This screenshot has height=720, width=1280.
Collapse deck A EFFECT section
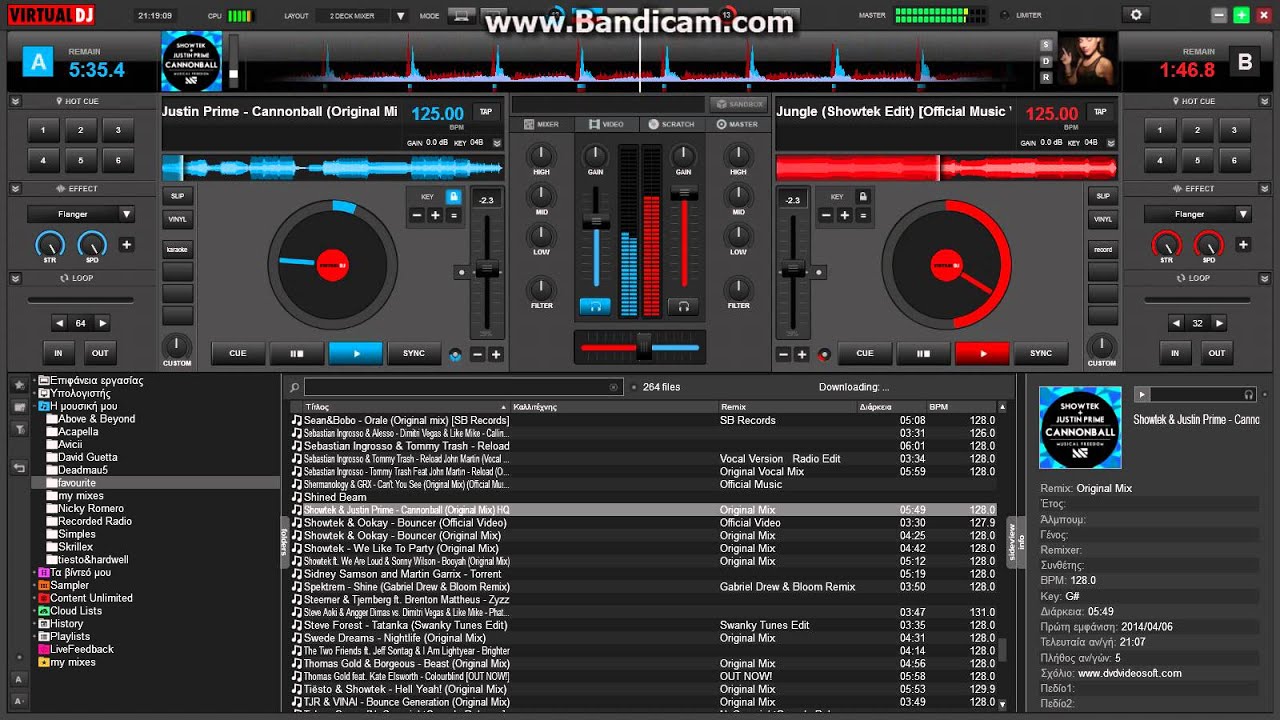(15, 188)
